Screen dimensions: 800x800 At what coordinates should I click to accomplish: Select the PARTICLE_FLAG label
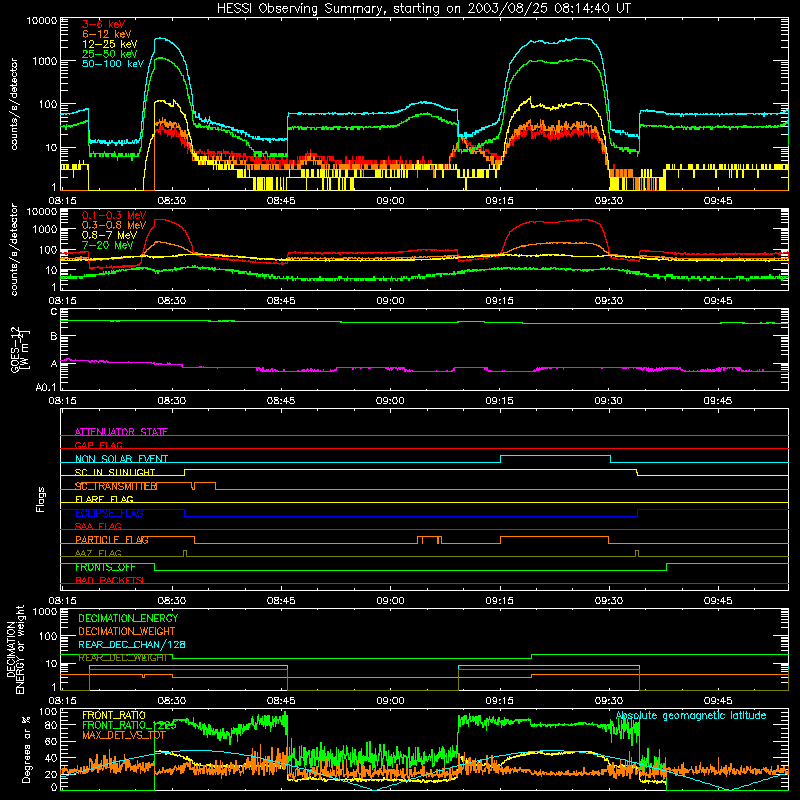point(112,540)
